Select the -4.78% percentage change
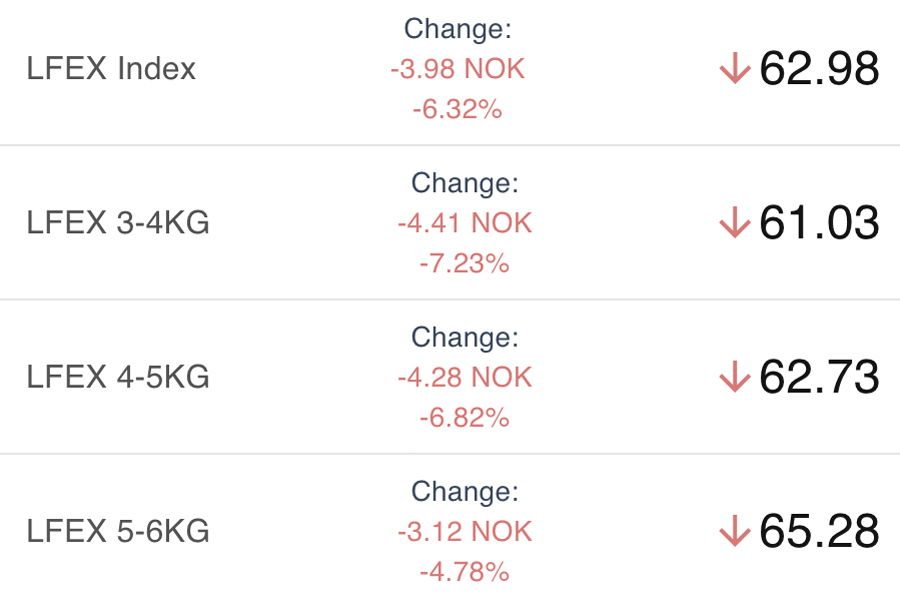Screen dimensions: 900x600 click(x=465, y=571)
